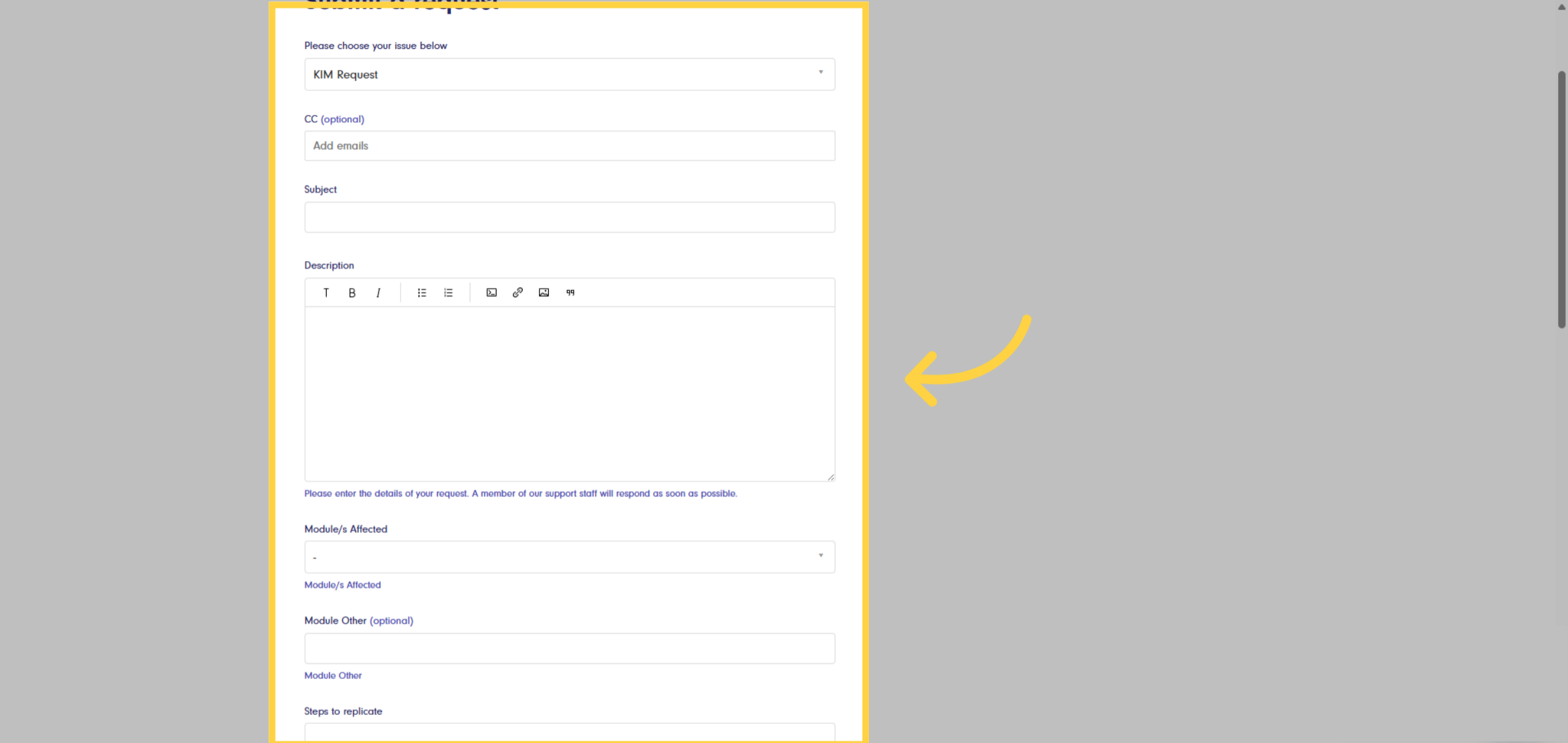Viewport: 1568px width, 743px height.
Task: Click the scrollbar up arrow
Action: coord(1561,7)
